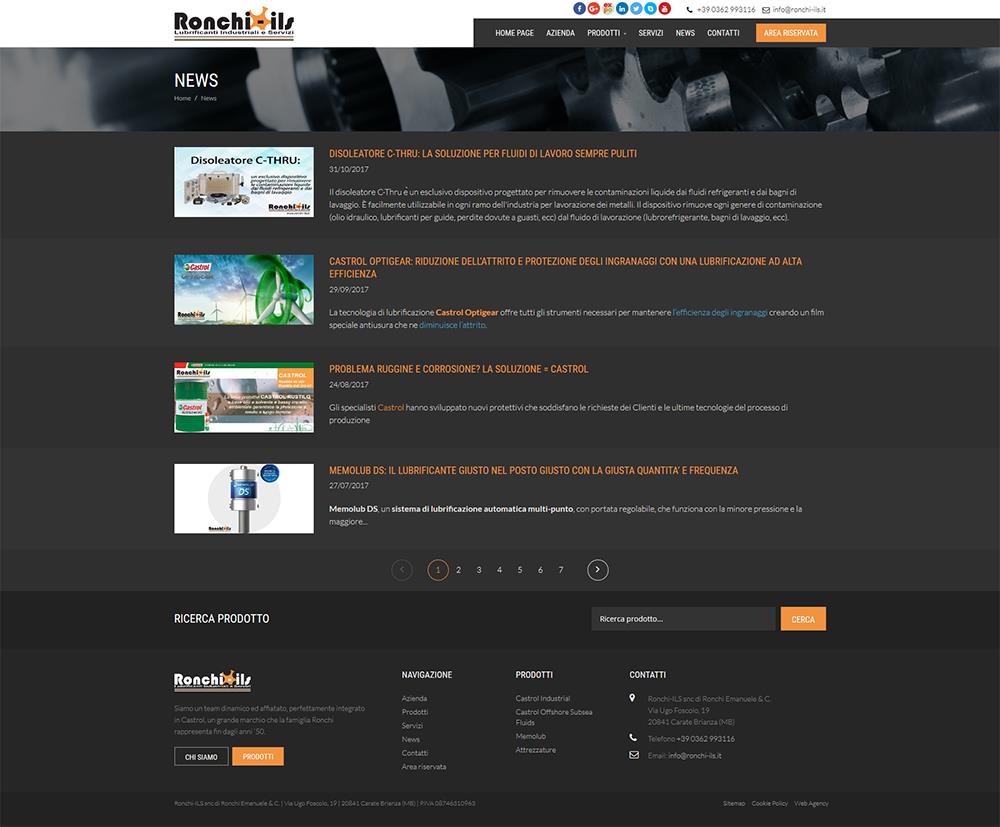Open the LinkedIn social icon in header
The width and height of the screenshot is (1000, 827).
(x=622, y=8)
